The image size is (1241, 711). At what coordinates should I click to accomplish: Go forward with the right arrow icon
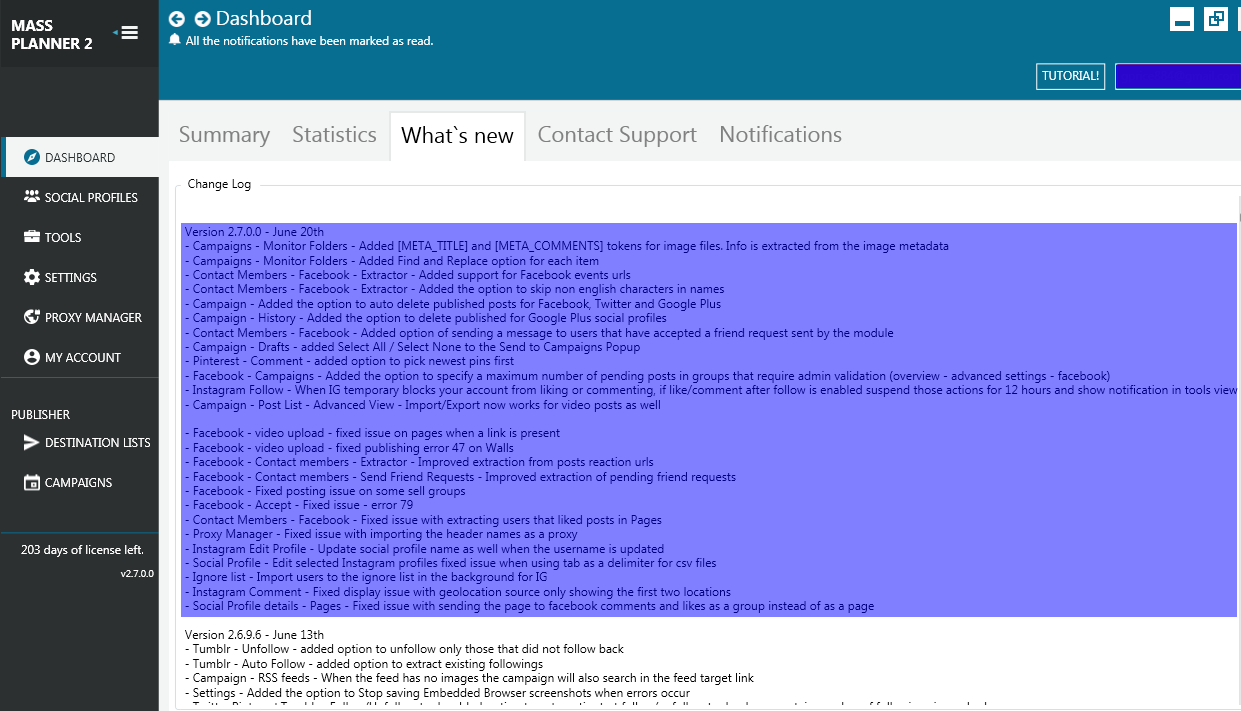tap(202, 19)
